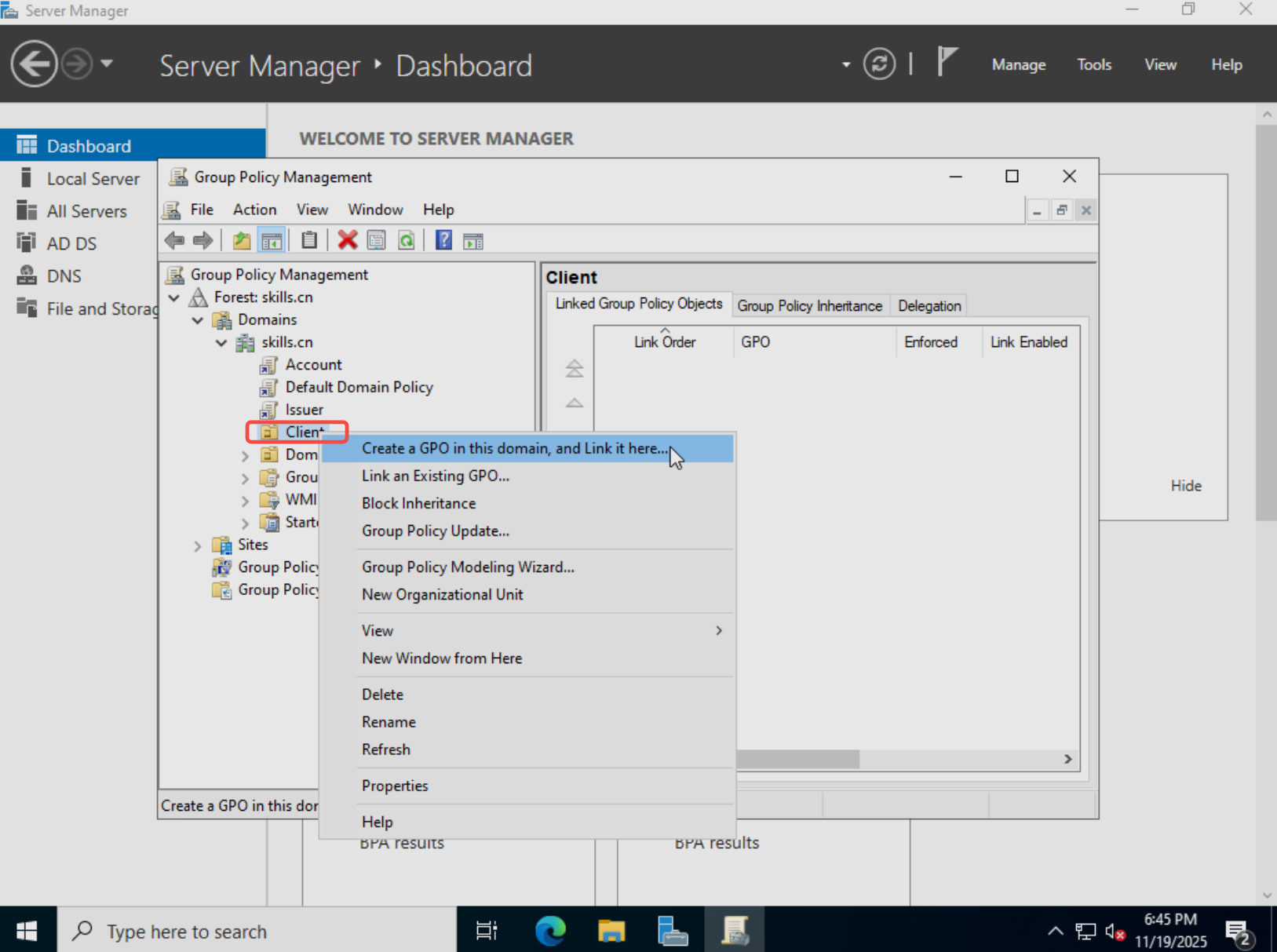Expand the WMI Filters tree node
The image size is (1277, 952).
245,501
